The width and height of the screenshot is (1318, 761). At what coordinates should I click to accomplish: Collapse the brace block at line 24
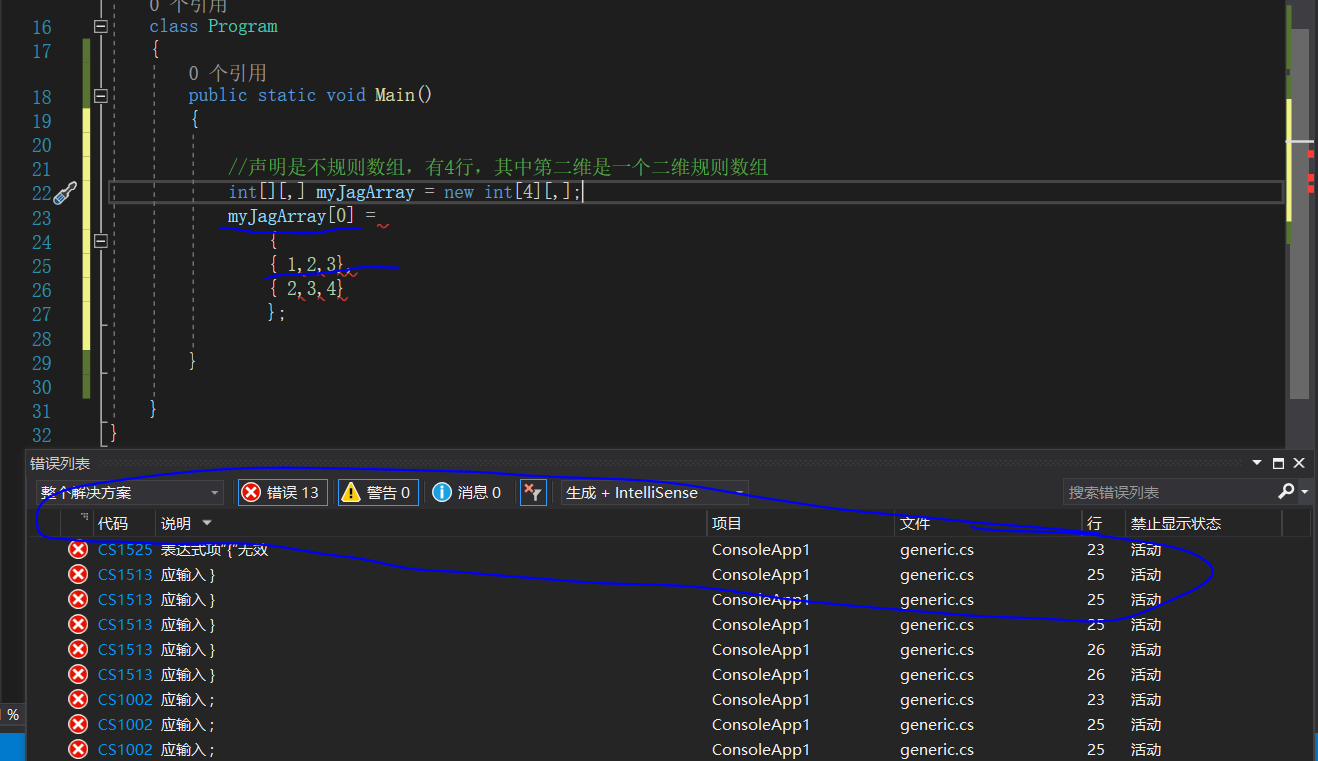click(x=101, y=241)
